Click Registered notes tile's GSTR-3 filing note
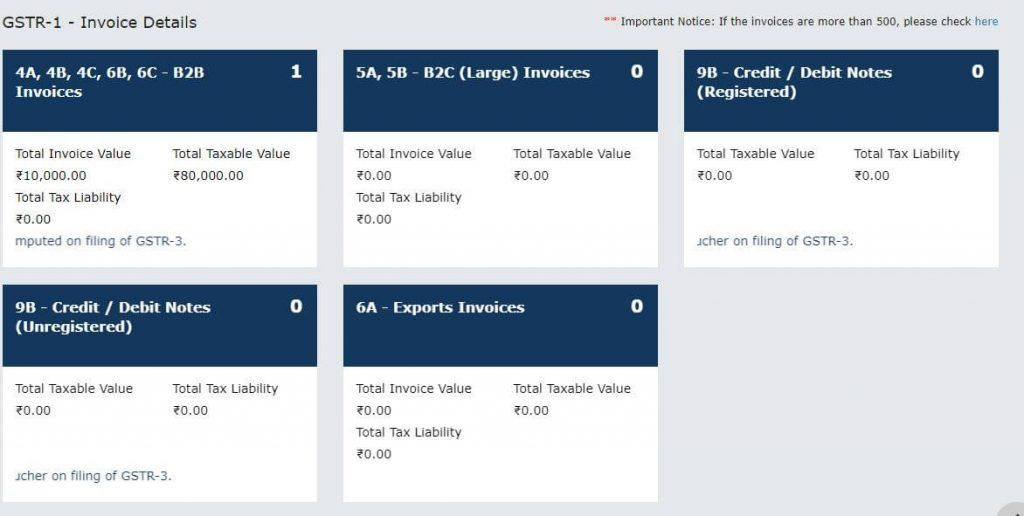The height and width of the screenshot is (516, 1024). pyautogui.click(x=775, y=241)
